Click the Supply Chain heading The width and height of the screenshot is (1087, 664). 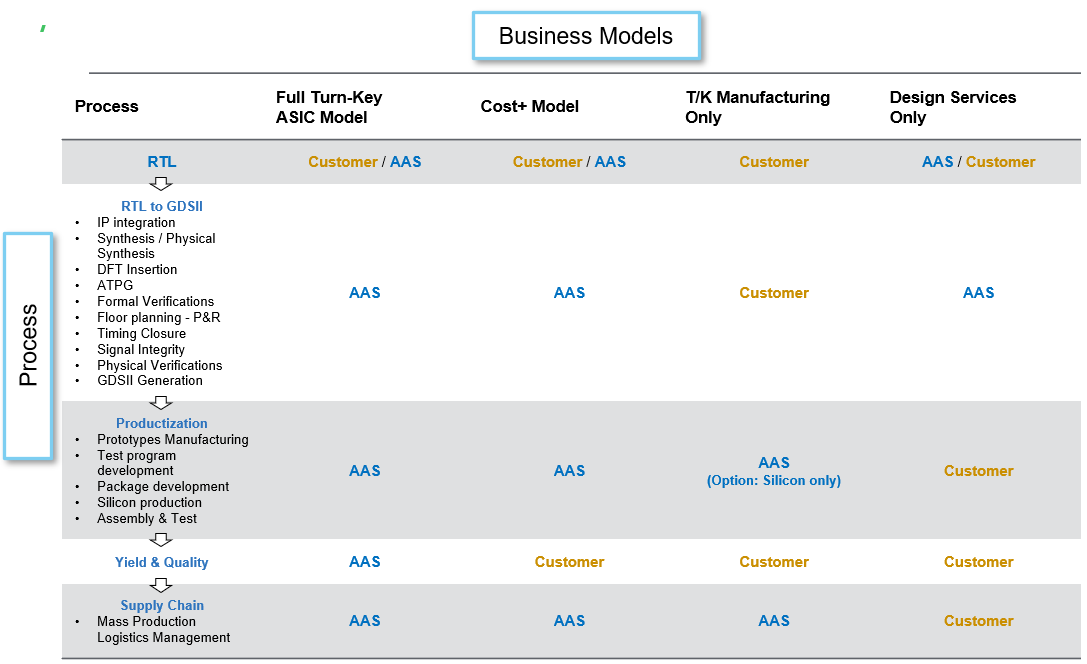point(162,605)
